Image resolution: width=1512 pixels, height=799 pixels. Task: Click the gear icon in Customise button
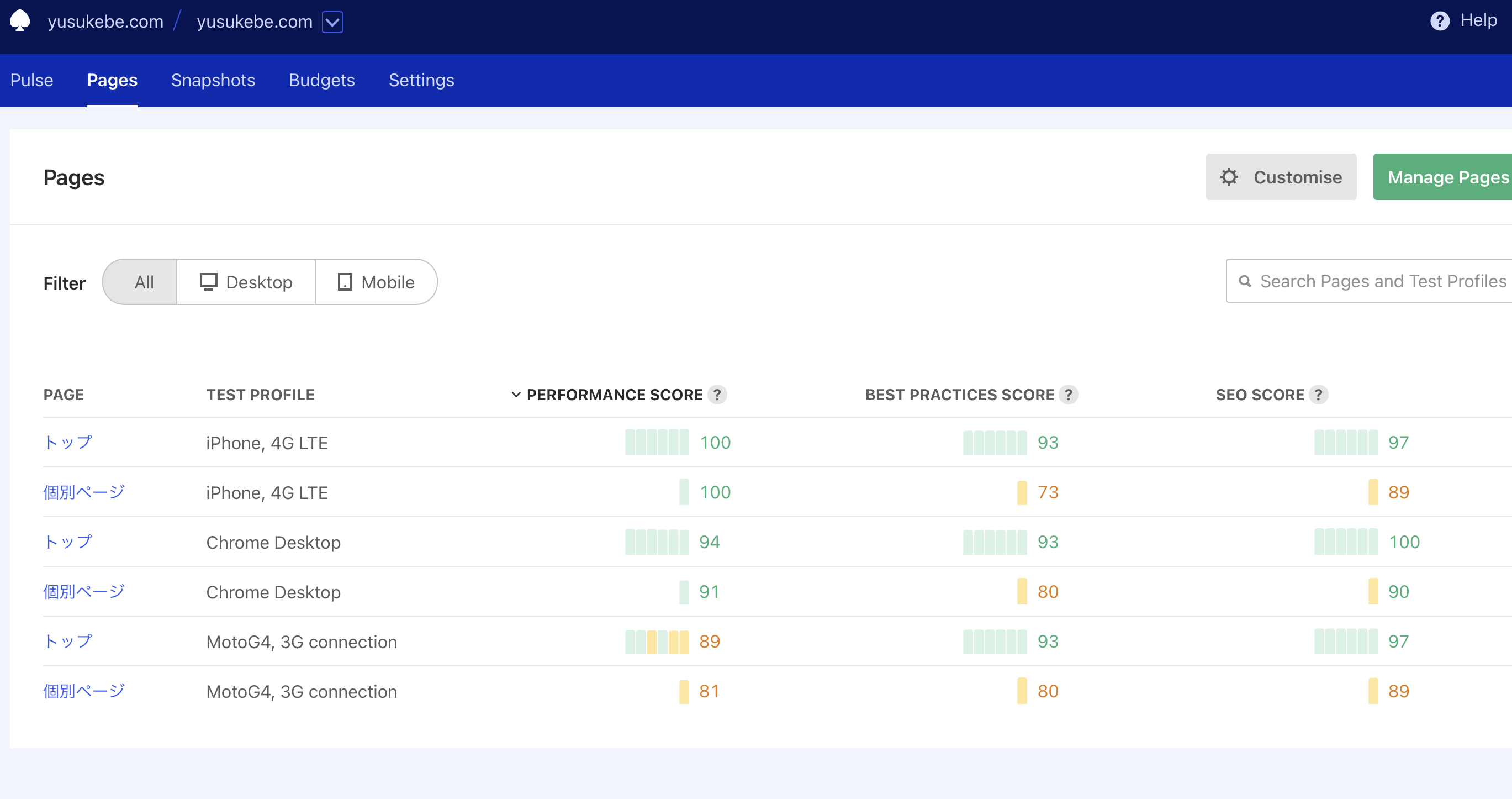(1229, 177)
